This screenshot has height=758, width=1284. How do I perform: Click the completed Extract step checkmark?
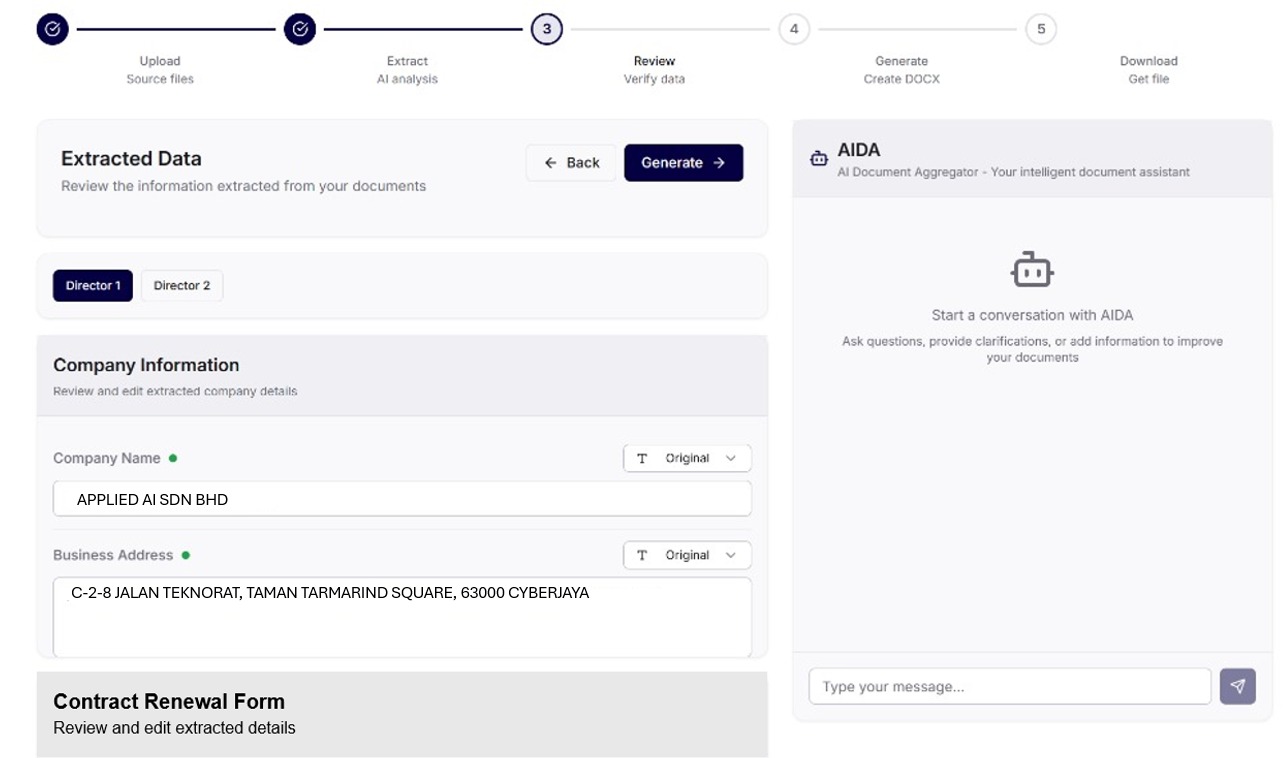pyautogui.click(x=300, y=29)
